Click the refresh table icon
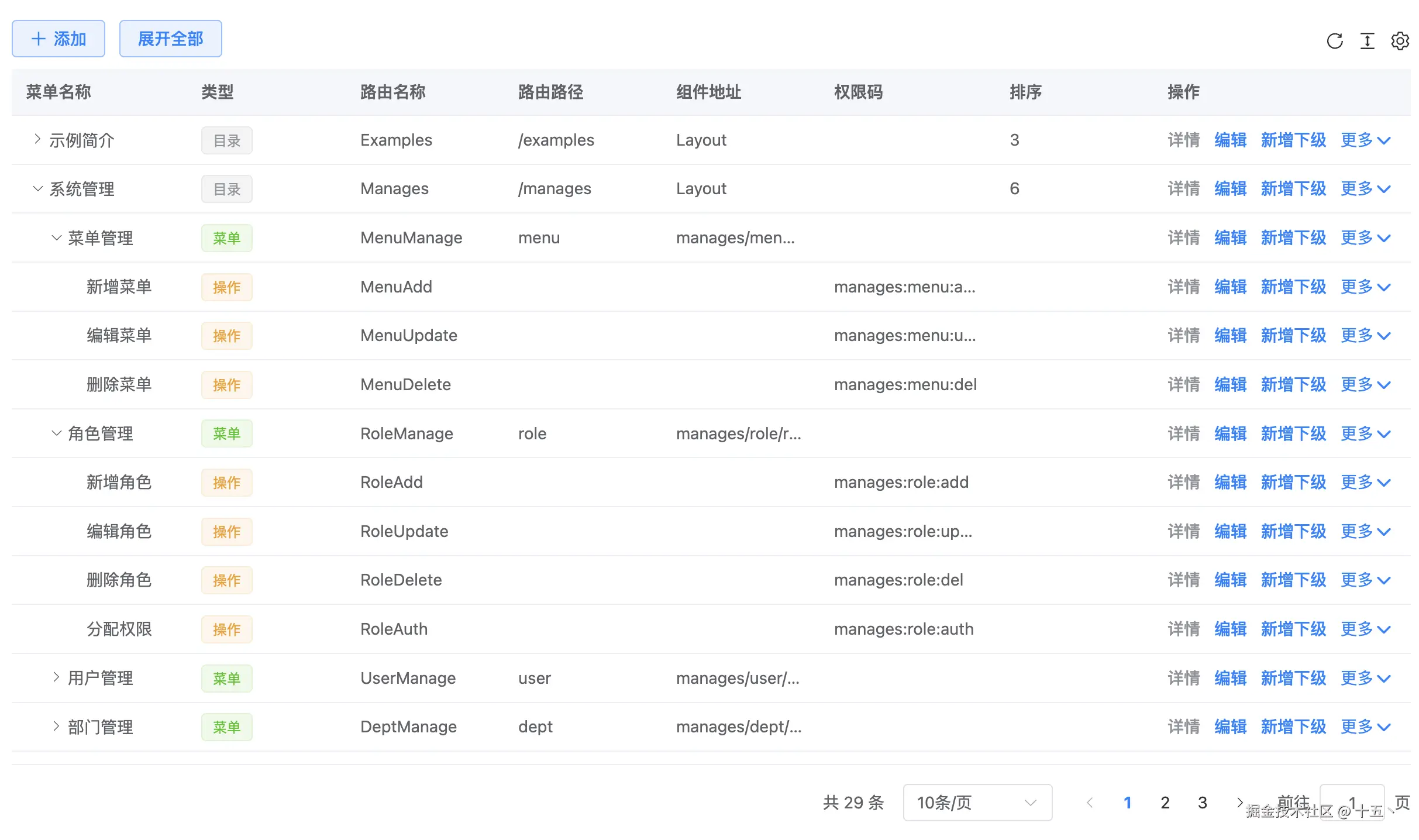This screenshot has height=840, width=1419. click(x=1334, y=41)
